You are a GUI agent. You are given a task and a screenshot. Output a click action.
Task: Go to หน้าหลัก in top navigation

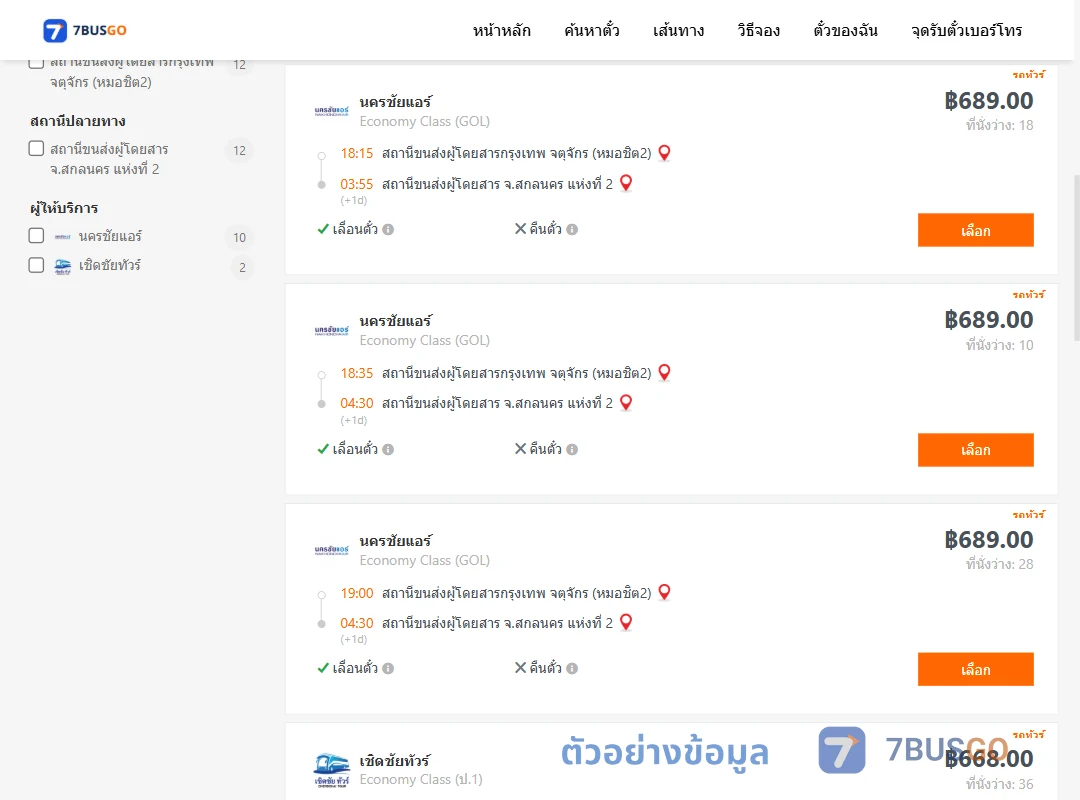(501, 30)
